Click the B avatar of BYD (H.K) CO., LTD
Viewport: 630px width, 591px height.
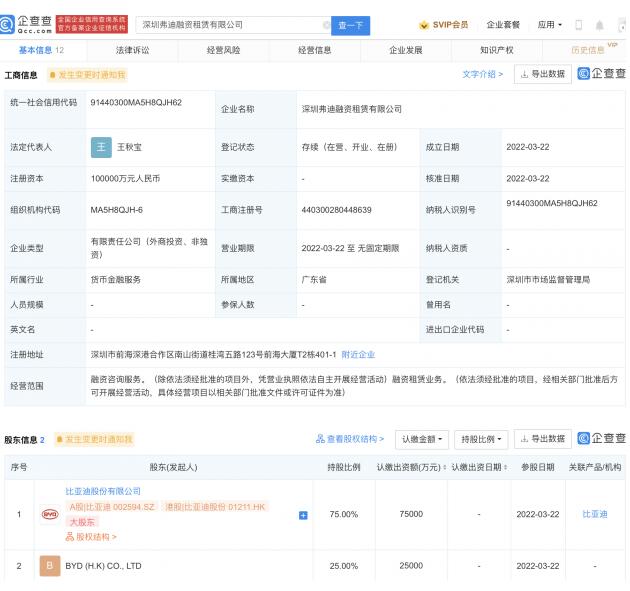pos(50,566)
